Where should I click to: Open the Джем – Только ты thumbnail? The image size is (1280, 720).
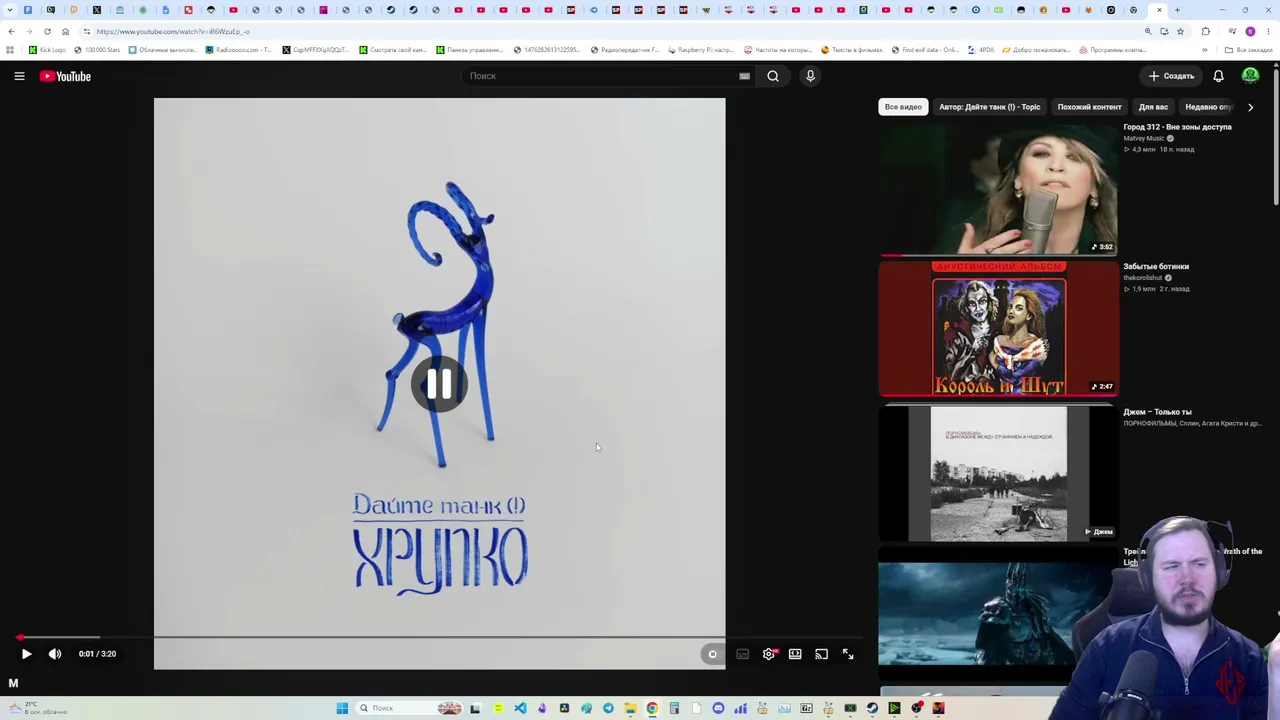click(x=998, y=473)
